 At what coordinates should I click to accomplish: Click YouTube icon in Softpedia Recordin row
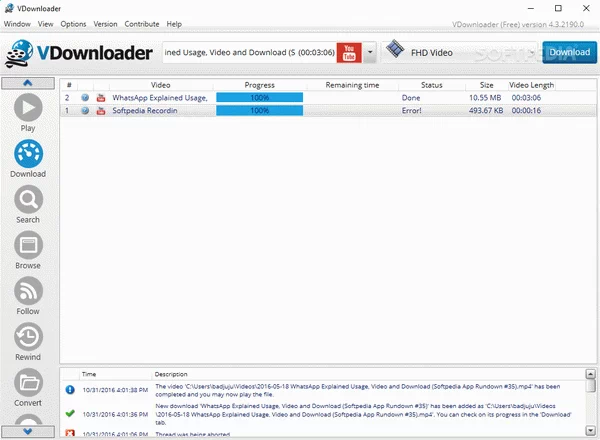(x=101, y=111)
